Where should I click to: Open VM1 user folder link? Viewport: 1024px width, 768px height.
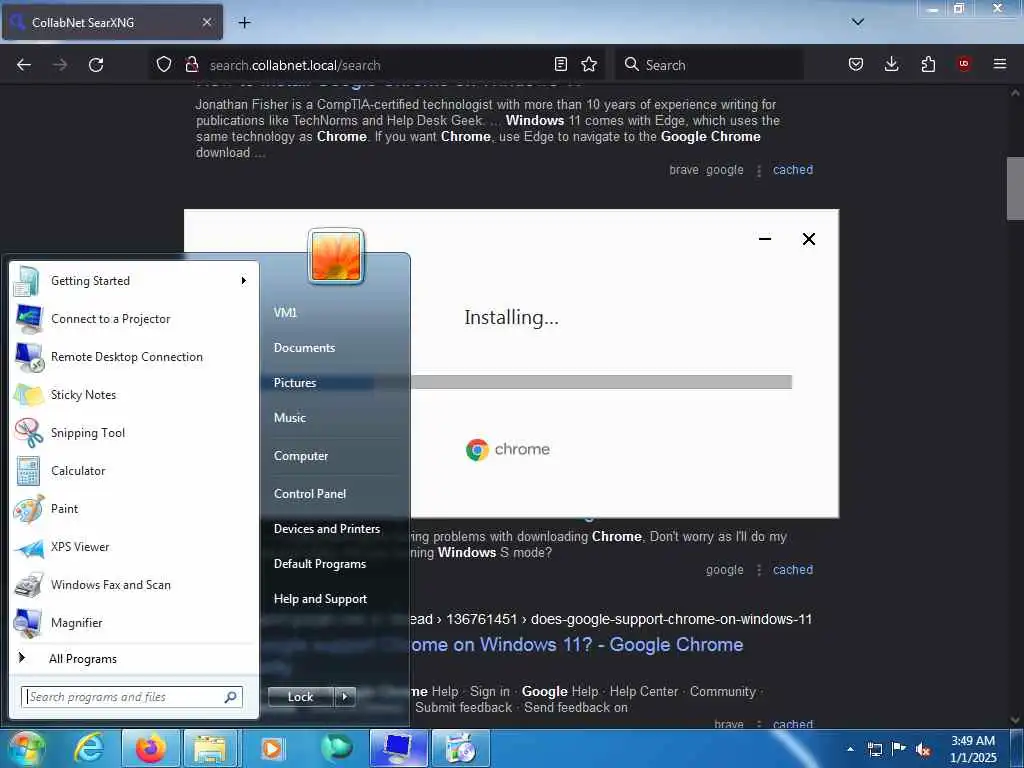(285, 313)
